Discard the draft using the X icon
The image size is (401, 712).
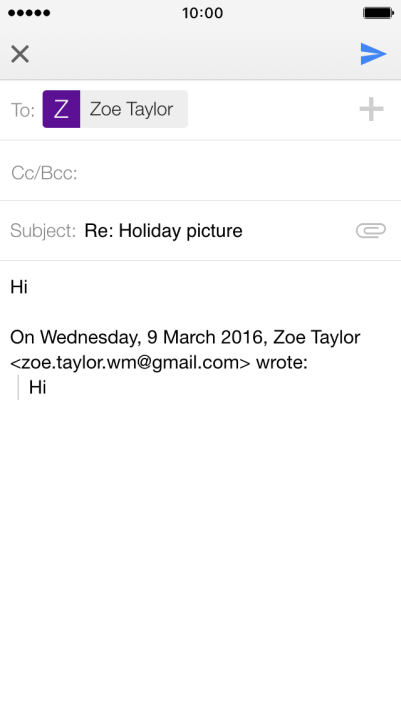[20, 54]
